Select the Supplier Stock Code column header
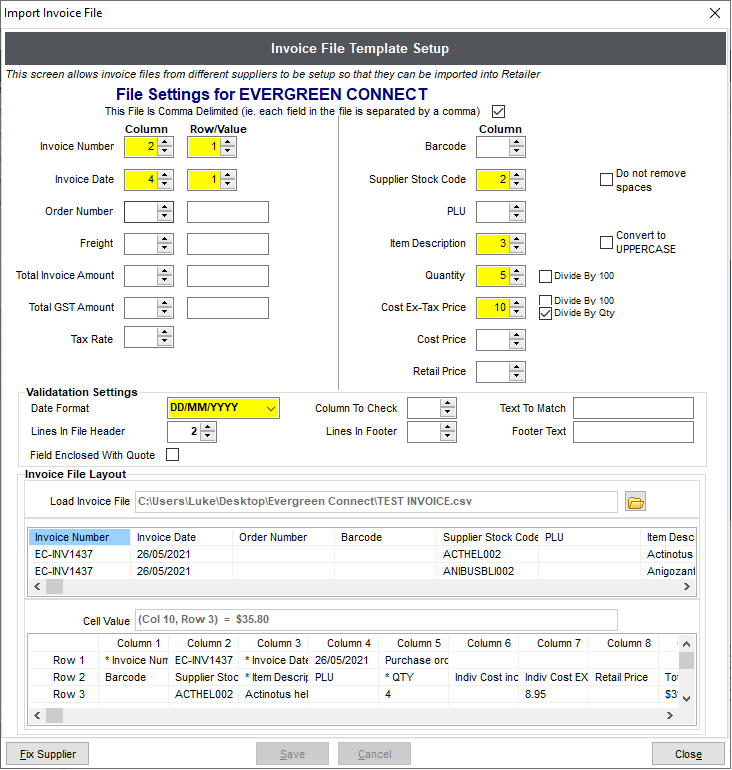This screenshot has width=732, height=770. tap(488, 537)
